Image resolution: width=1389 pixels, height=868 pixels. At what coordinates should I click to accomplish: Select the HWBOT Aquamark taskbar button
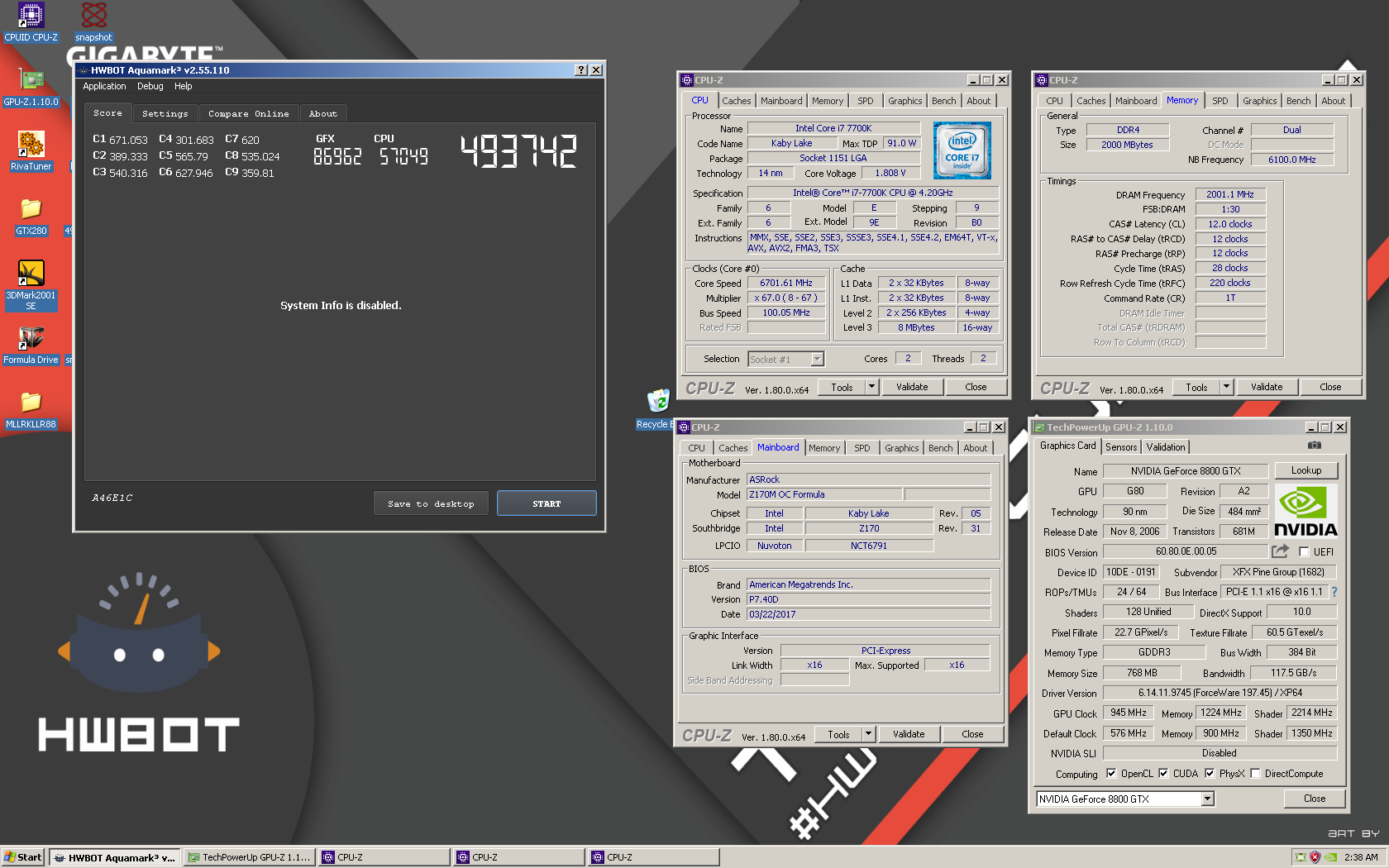point(114,857)
